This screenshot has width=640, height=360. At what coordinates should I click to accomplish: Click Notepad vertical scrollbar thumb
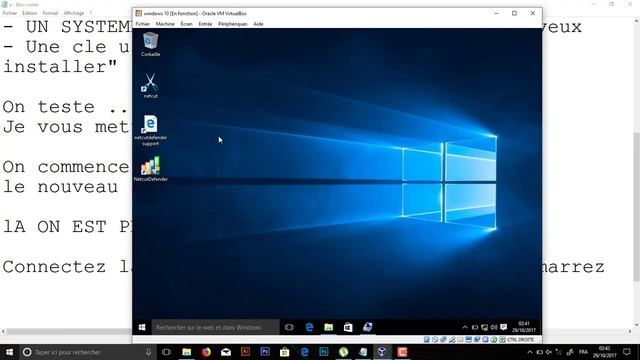(x=636, y=207)
